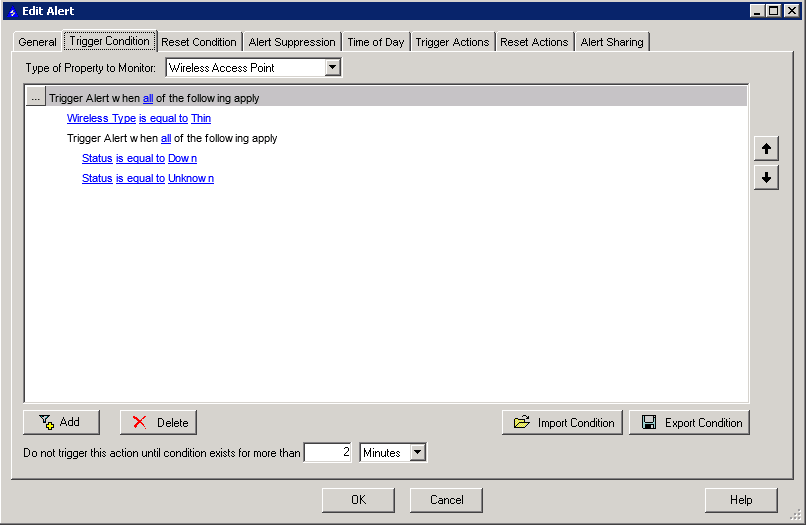Click Status link in the Unknown row

tap(97, 178)
